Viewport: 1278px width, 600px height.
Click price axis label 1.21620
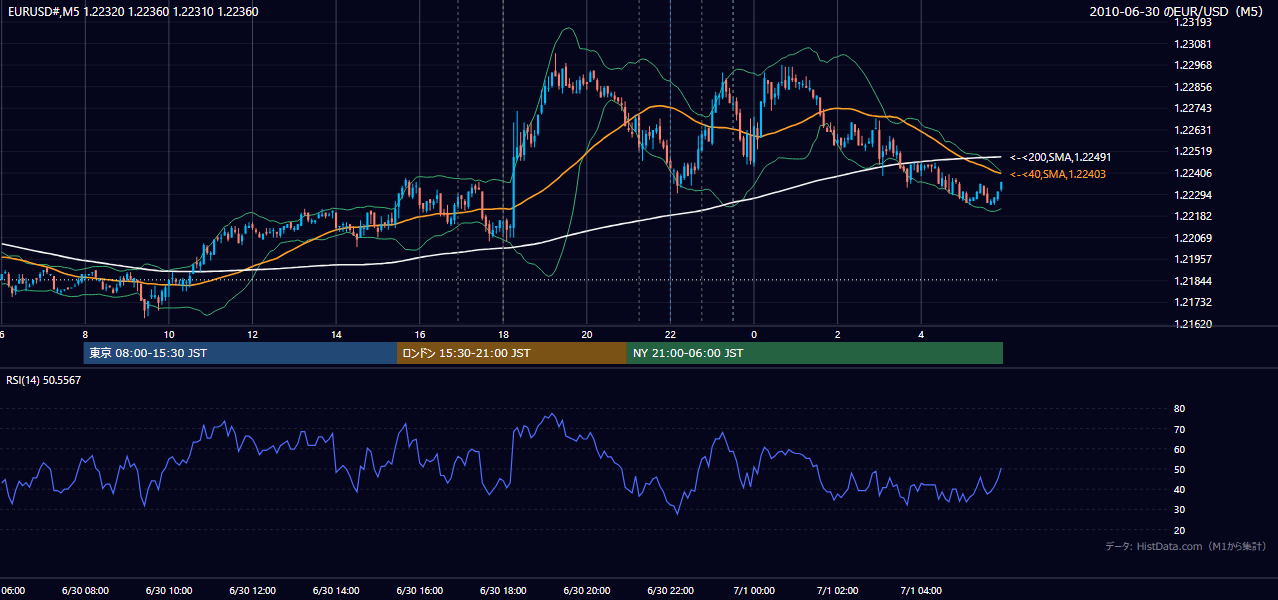click(1192, 324)
